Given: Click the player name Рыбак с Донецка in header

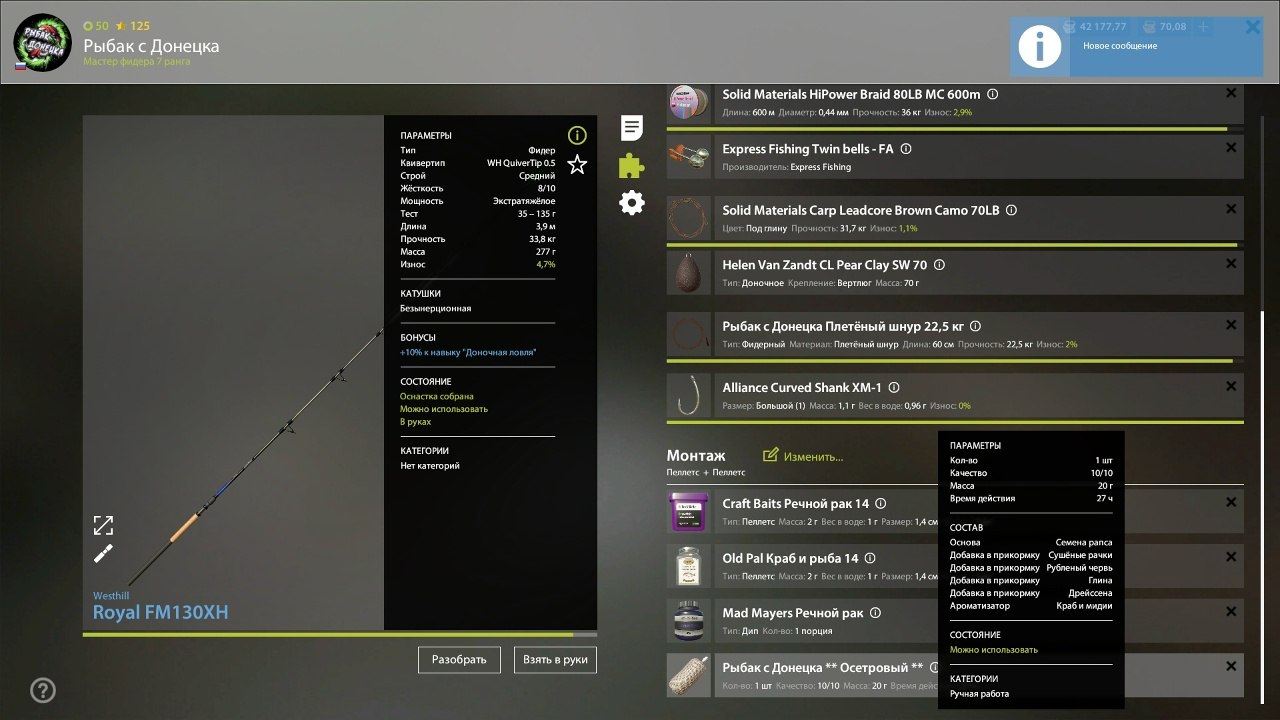Looking at the screenshot, I should click(x=151, y=46).
